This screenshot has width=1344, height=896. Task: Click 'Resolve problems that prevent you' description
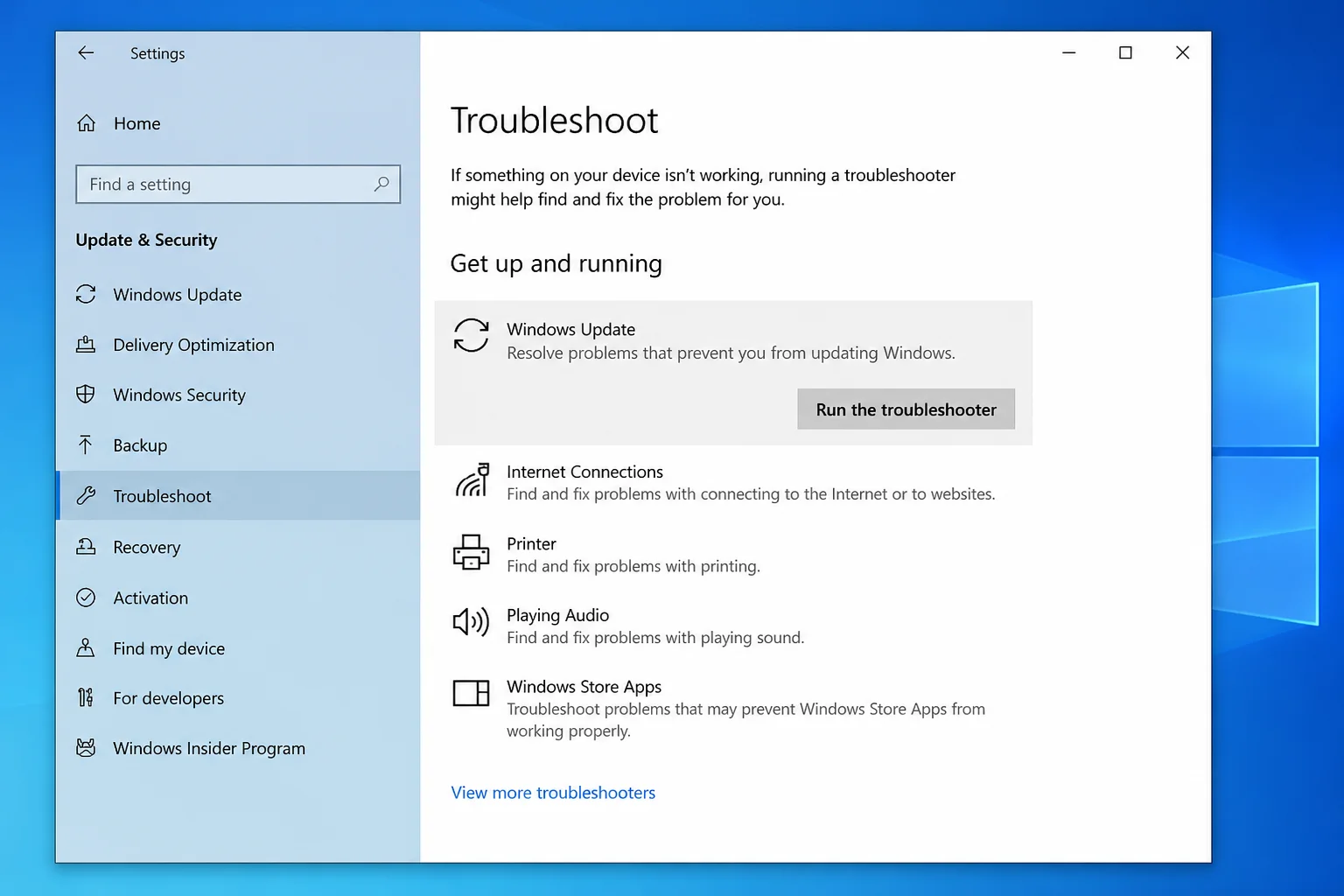[x=731, y=353]
